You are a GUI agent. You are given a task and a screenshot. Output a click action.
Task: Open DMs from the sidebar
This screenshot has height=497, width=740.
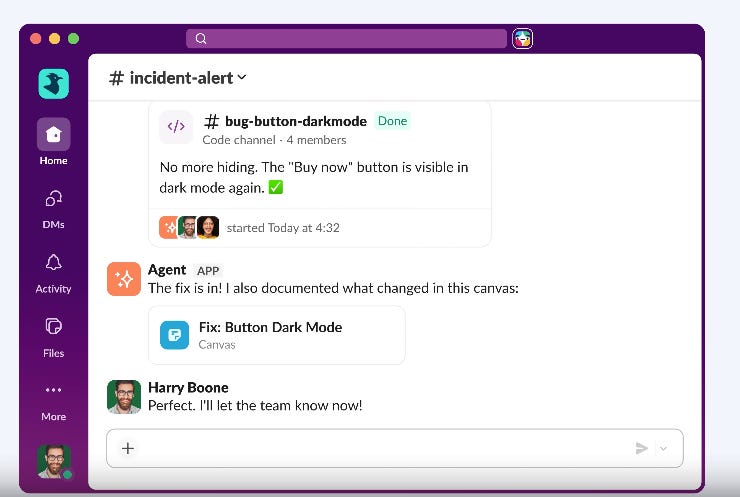(x=53, y=199)
